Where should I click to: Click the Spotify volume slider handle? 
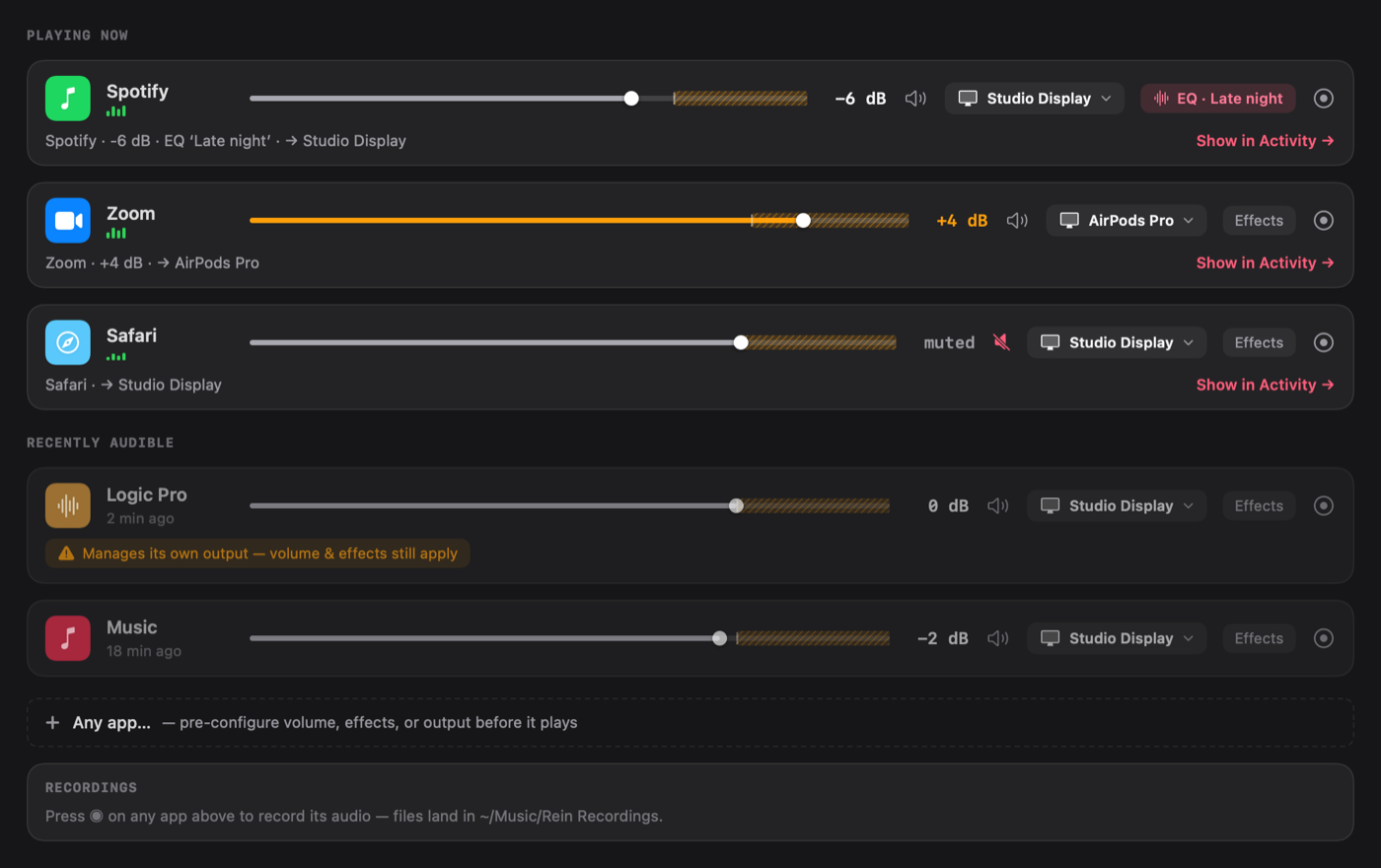(631, 99)
